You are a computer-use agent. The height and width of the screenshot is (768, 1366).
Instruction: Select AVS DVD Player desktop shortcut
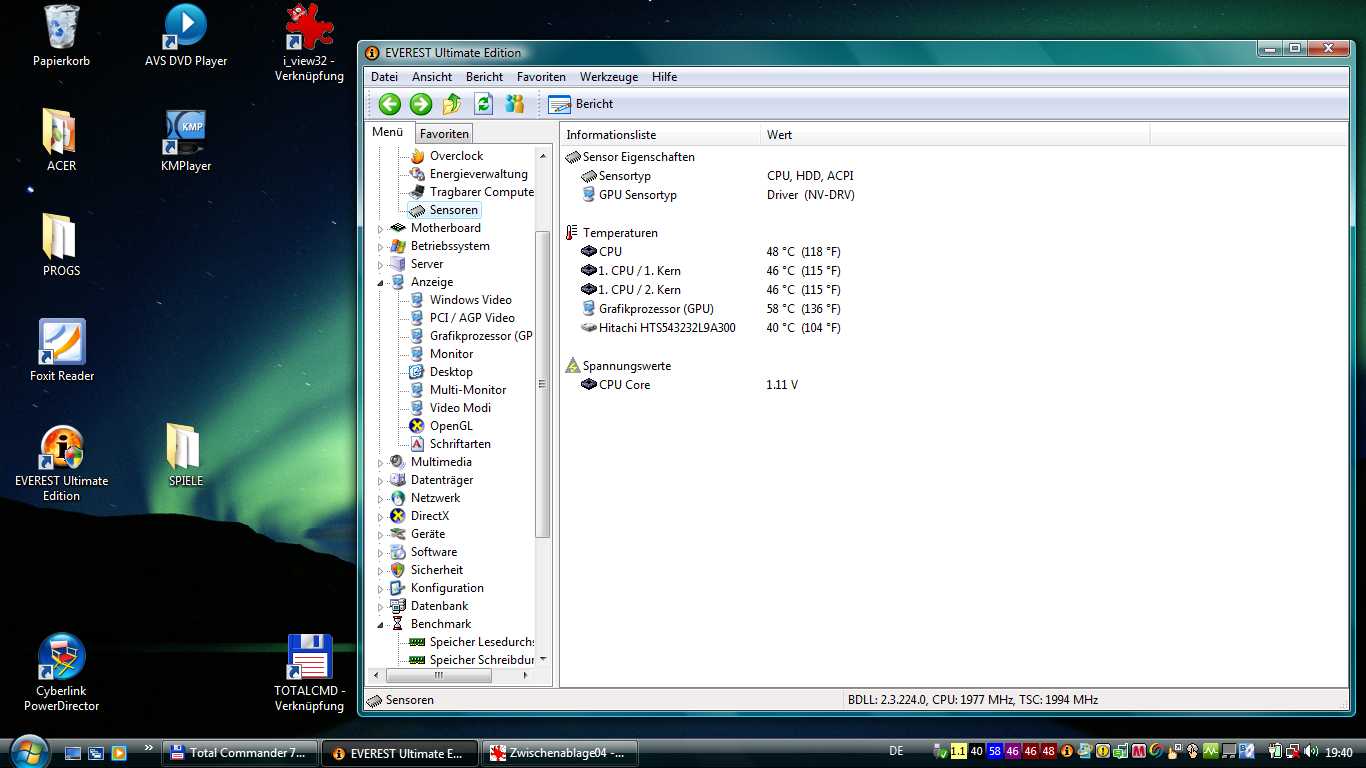(x=186, y=36)
